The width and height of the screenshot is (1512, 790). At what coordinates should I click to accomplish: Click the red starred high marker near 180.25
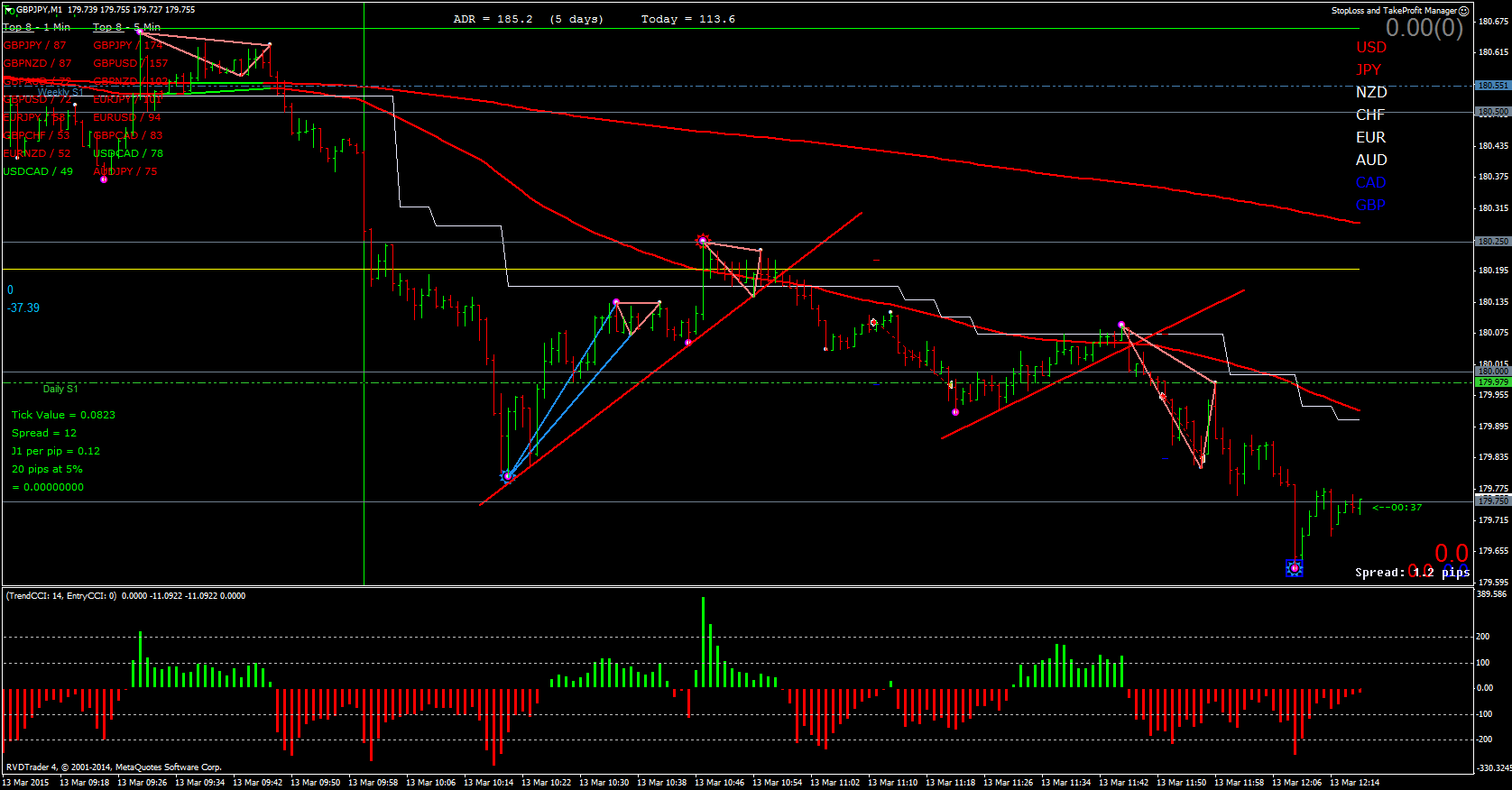click(703, 241)
